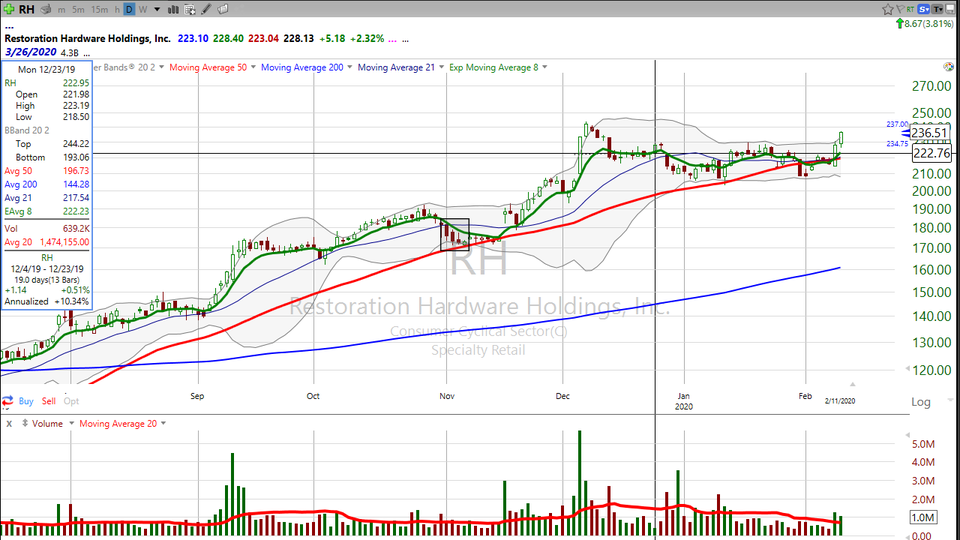Click the star favorite icon
Screen dimensions: 960x540
(888, 9)
